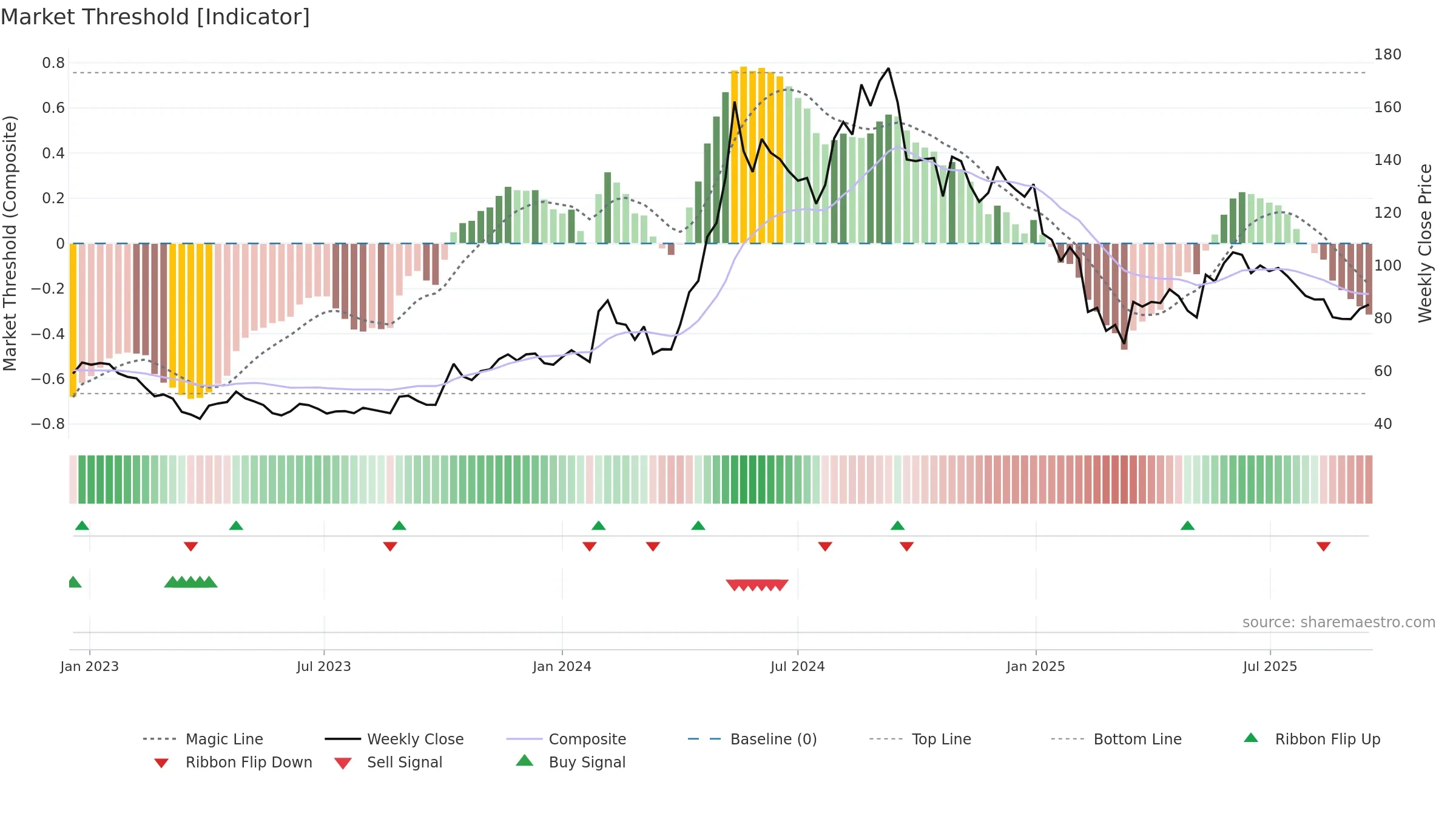The width and height of the screenshot is (1456, 819).
Task: Toggle the Top Line legend entry
Action: click(920, 739)
